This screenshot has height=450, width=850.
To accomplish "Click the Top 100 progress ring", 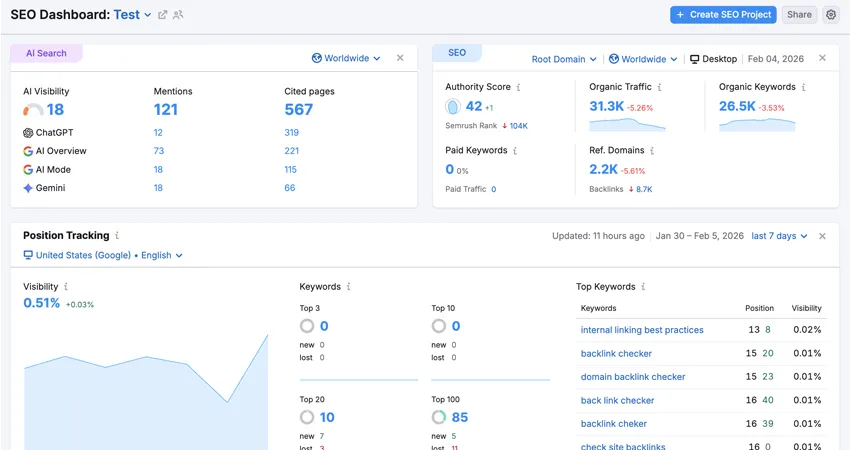I will (x=439, y=417).
